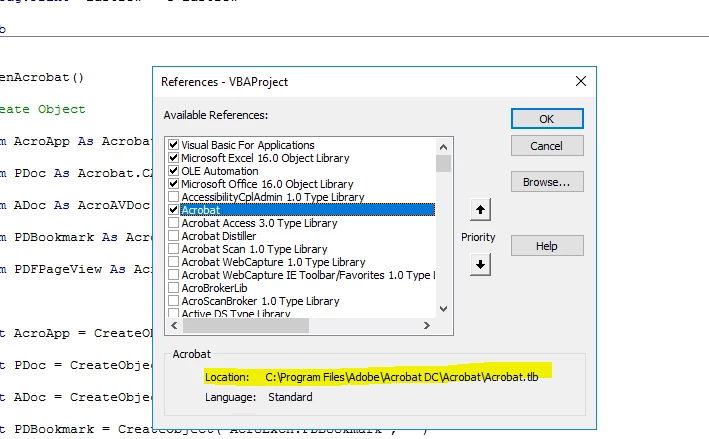Select 'AcroBrokerLib' text in list
Image resolution: width=709 pixels, height=439 pixels.
point(214,288)
